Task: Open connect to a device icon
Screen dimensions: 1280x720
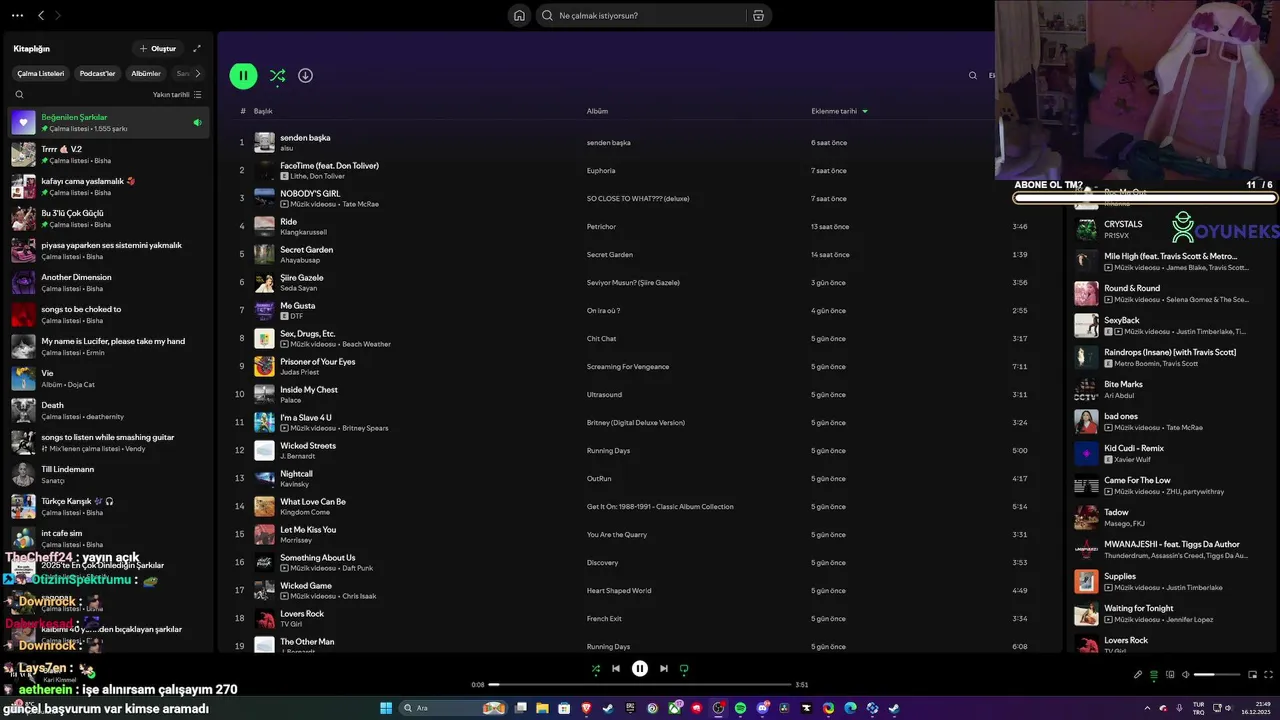Action: tap(1169, 675)
